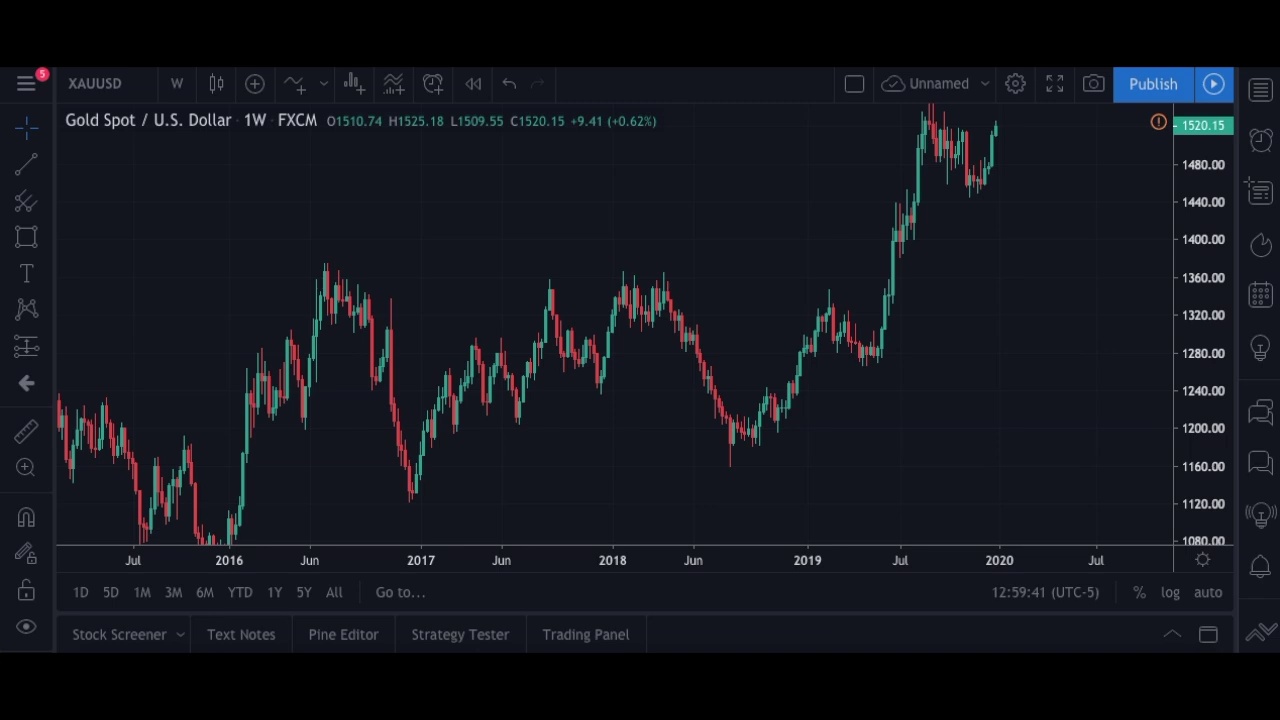This screenshot has width=1280, height=720.
Task: Select the ruler measure tool
Action: coord(26,431)
